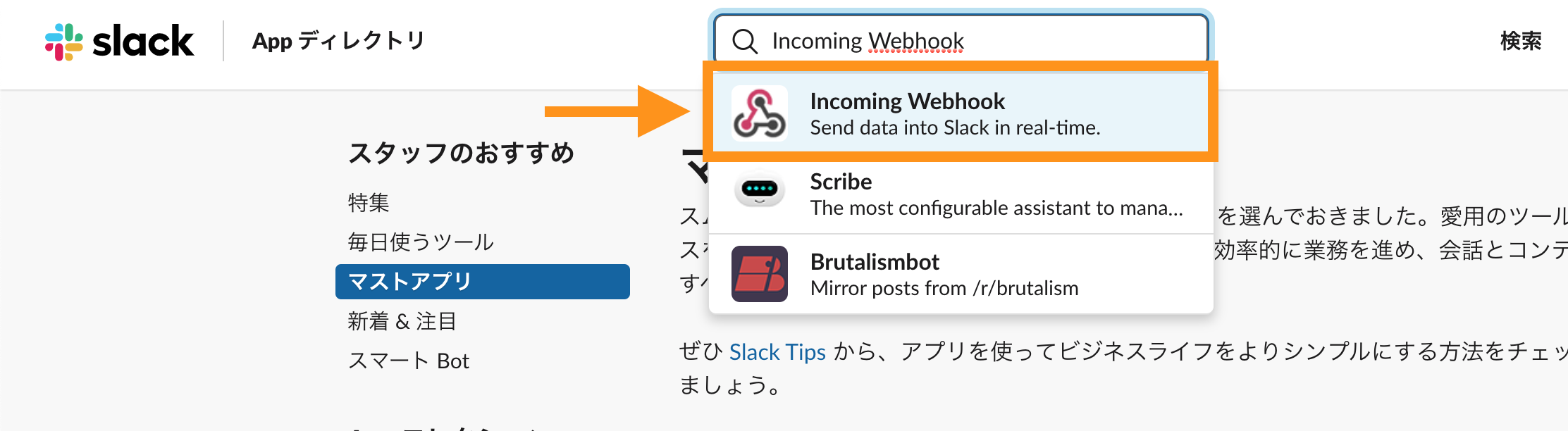Click the Slack logo icon
This screenshot has width=1568, height=431.
click(63, 42)
